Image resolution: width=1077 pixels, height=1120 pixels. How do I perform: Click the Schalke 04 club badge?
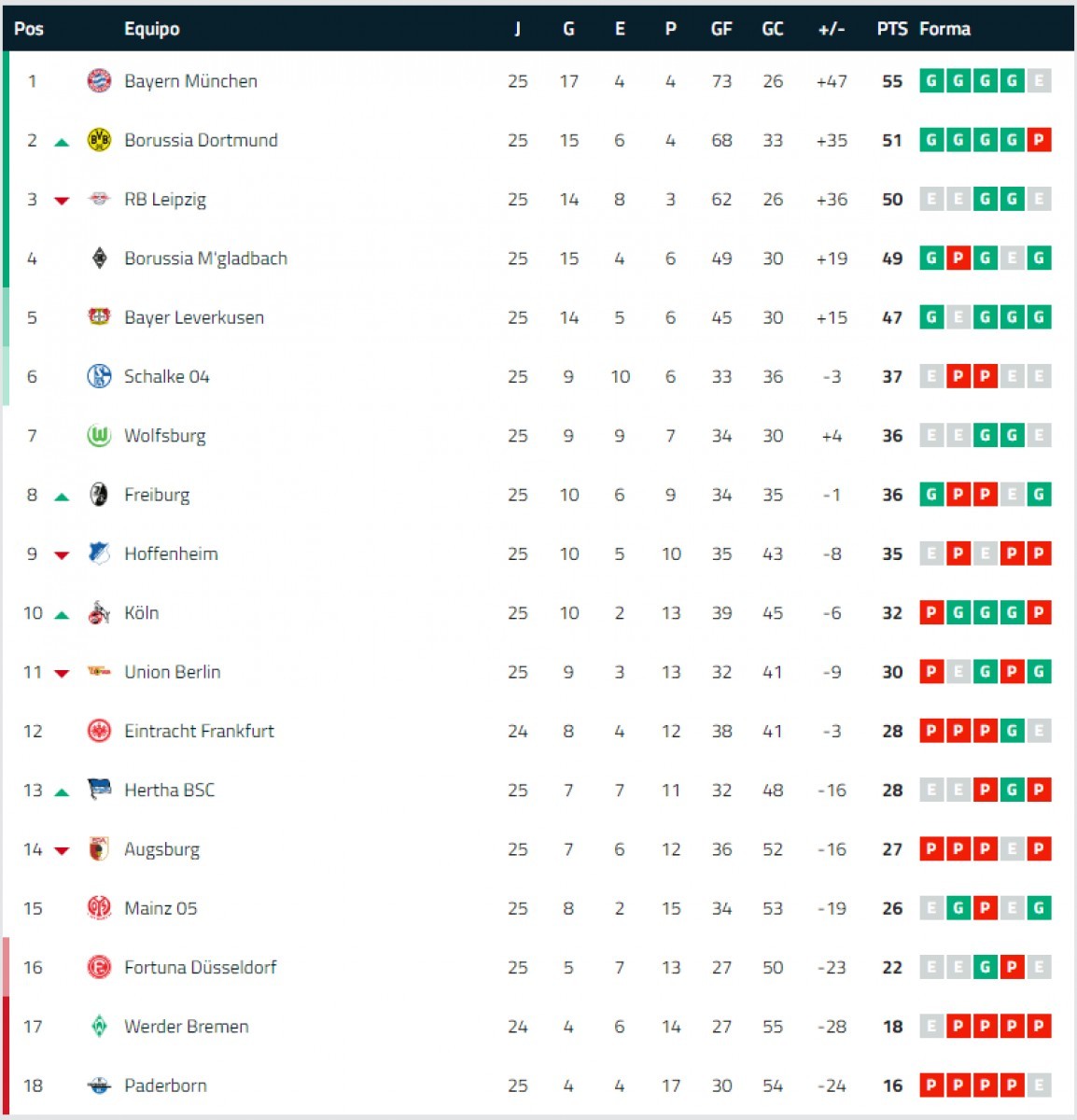click(99, 376)
